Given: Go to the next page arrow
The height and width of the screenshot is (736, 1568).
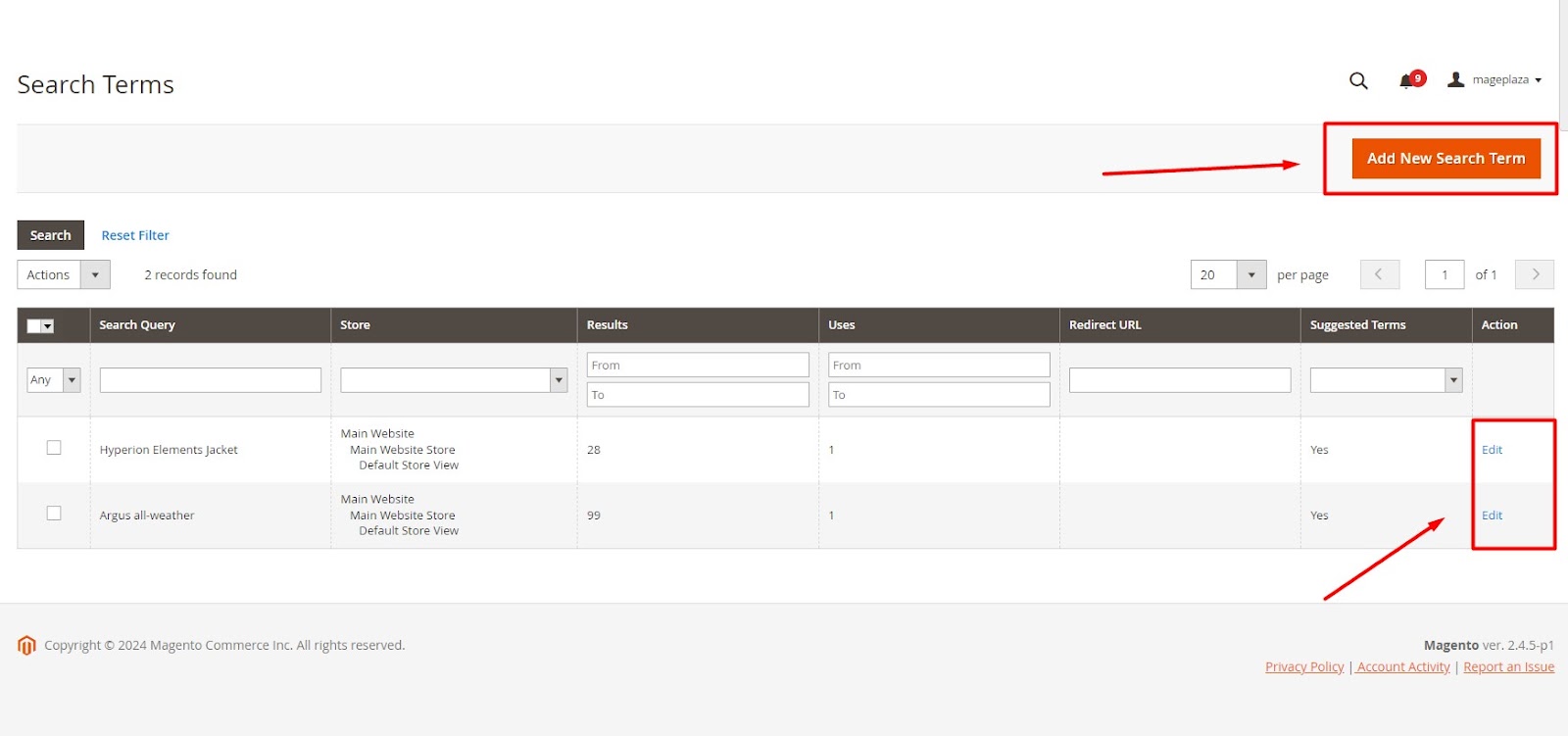Looking at the screenshot, I should click(1535, 274).
